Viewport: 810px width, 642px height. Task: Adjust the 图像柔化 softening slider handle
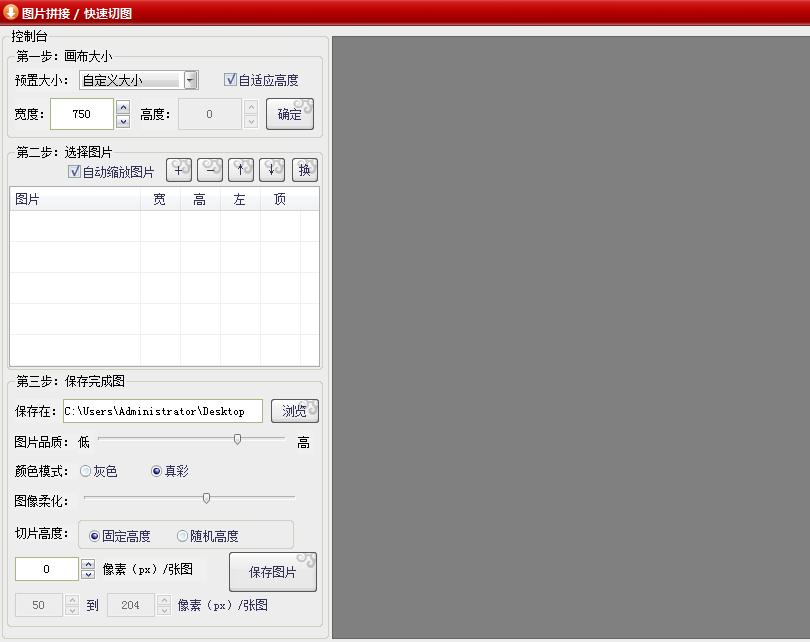pyautogui.click(x=206, y=498)
